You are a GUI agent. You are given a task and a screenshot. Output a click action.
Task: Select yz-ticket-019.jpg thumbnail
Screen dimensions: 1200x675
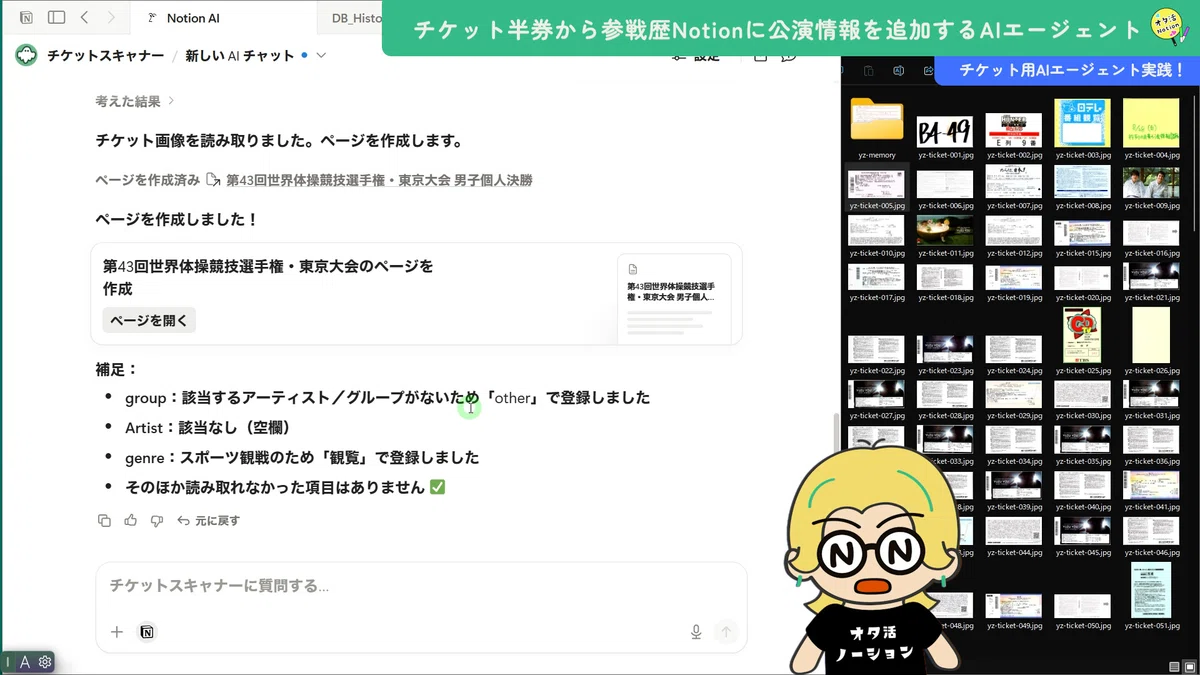pos(1014,277)
